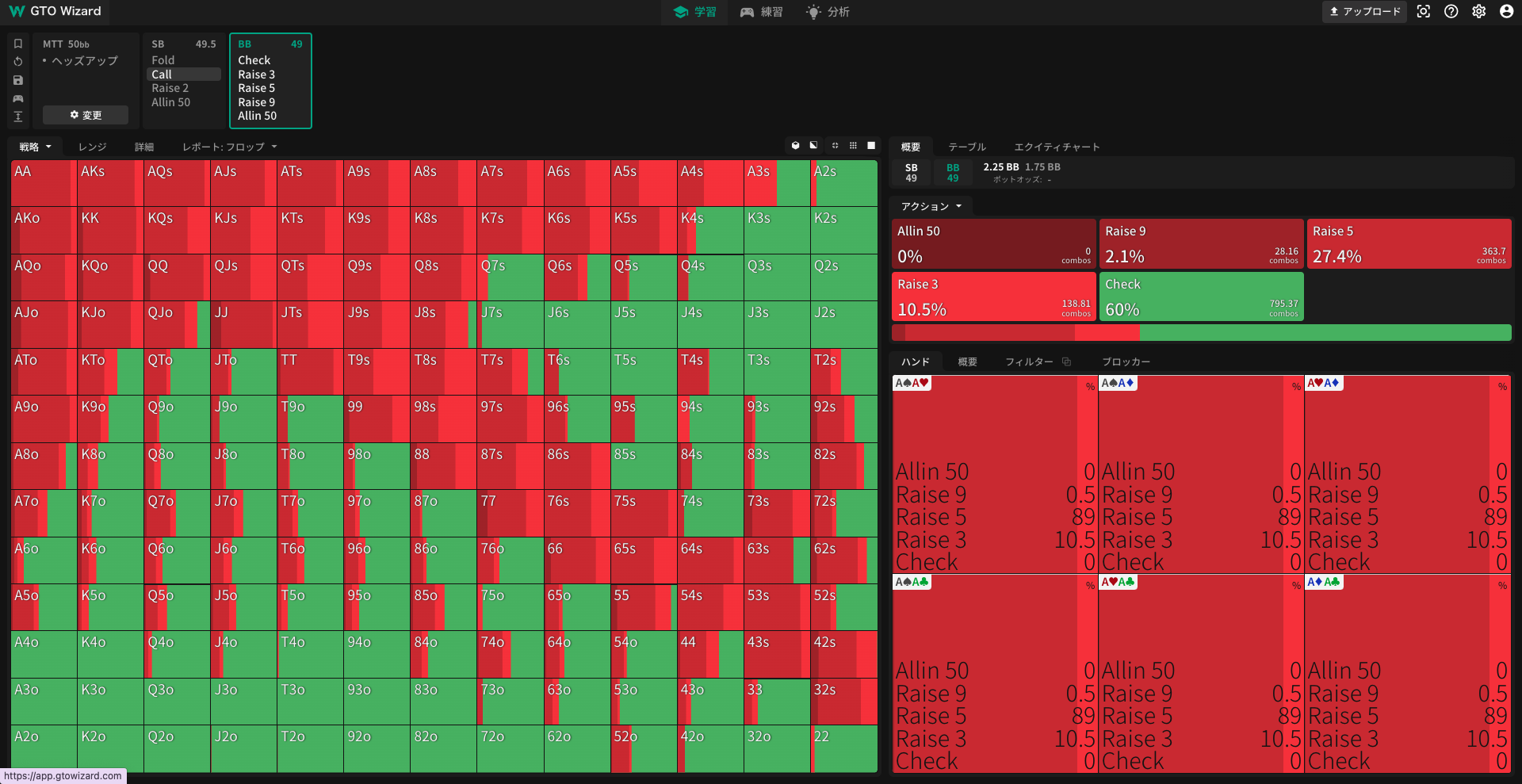Click the GTO Wizard logo
The image size is (1522, 784).
[55, 11]
